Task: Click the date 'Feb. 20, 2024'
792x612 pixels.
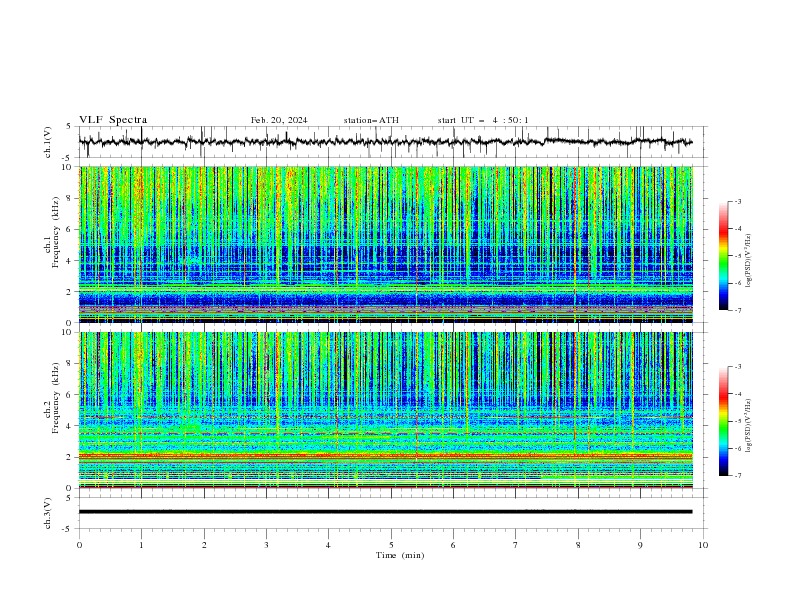Action: [279, 120]
